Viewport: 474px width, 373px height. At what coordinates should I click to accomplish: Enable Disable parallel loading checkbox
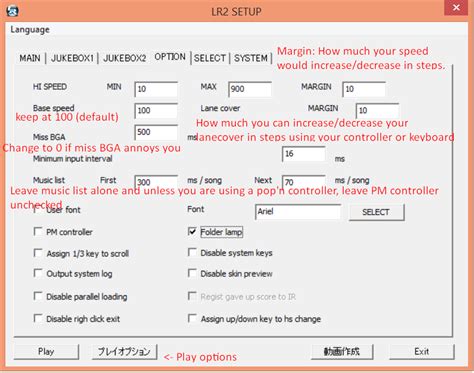click(38, 296)
